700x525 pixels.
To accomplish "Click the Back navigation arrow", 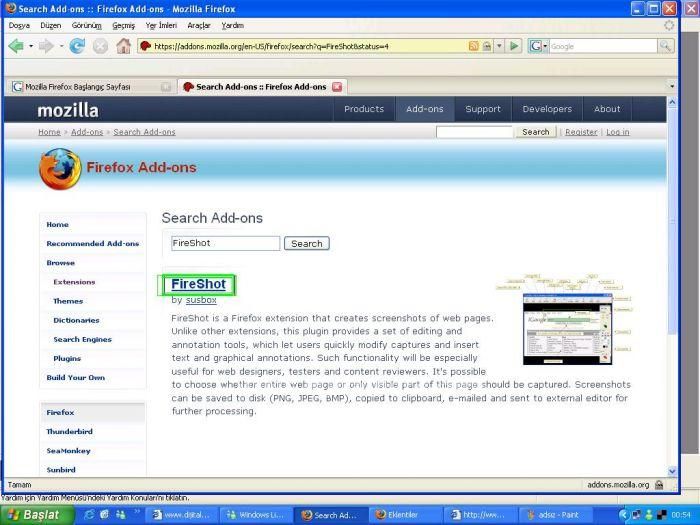I will [16, 46].
